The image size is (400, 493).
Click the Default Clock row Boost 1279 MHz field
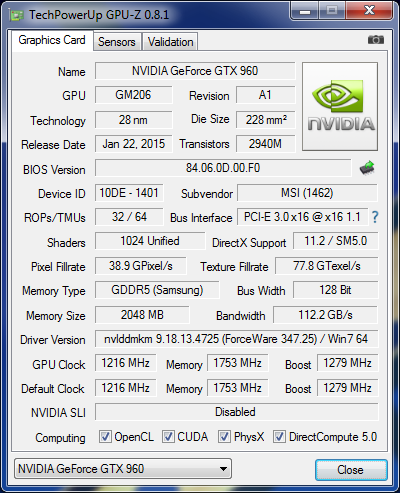click(x=348, y=388)
